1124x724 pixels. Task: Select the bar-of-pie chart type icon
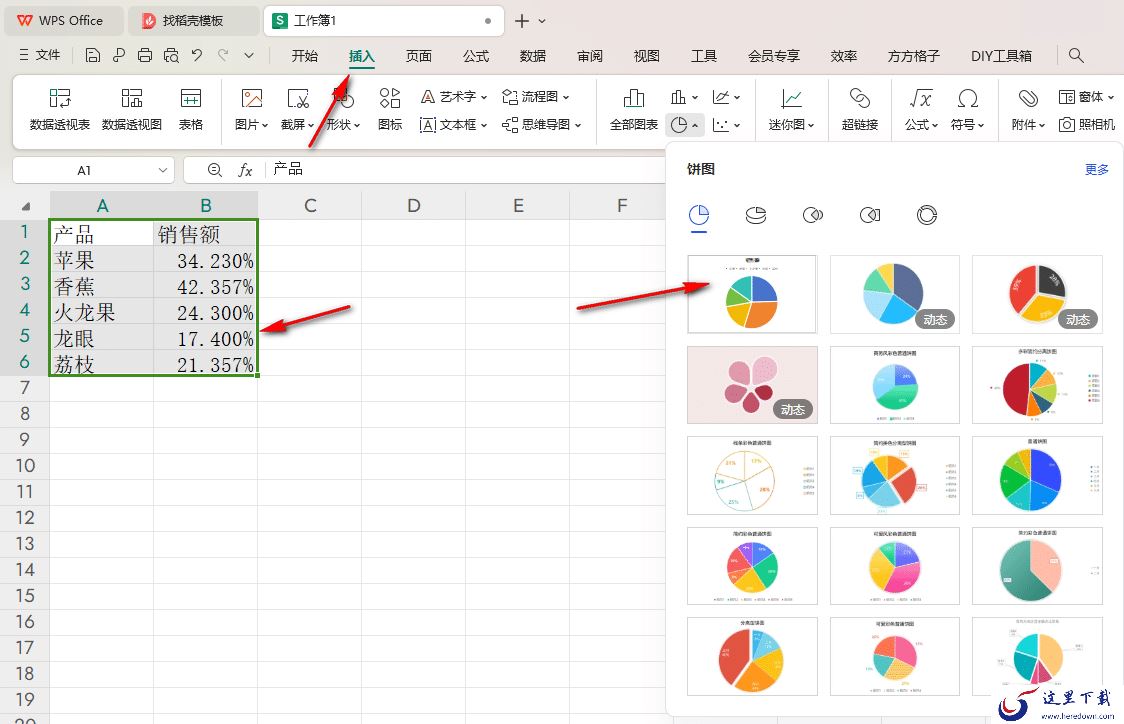pos(870,215)
